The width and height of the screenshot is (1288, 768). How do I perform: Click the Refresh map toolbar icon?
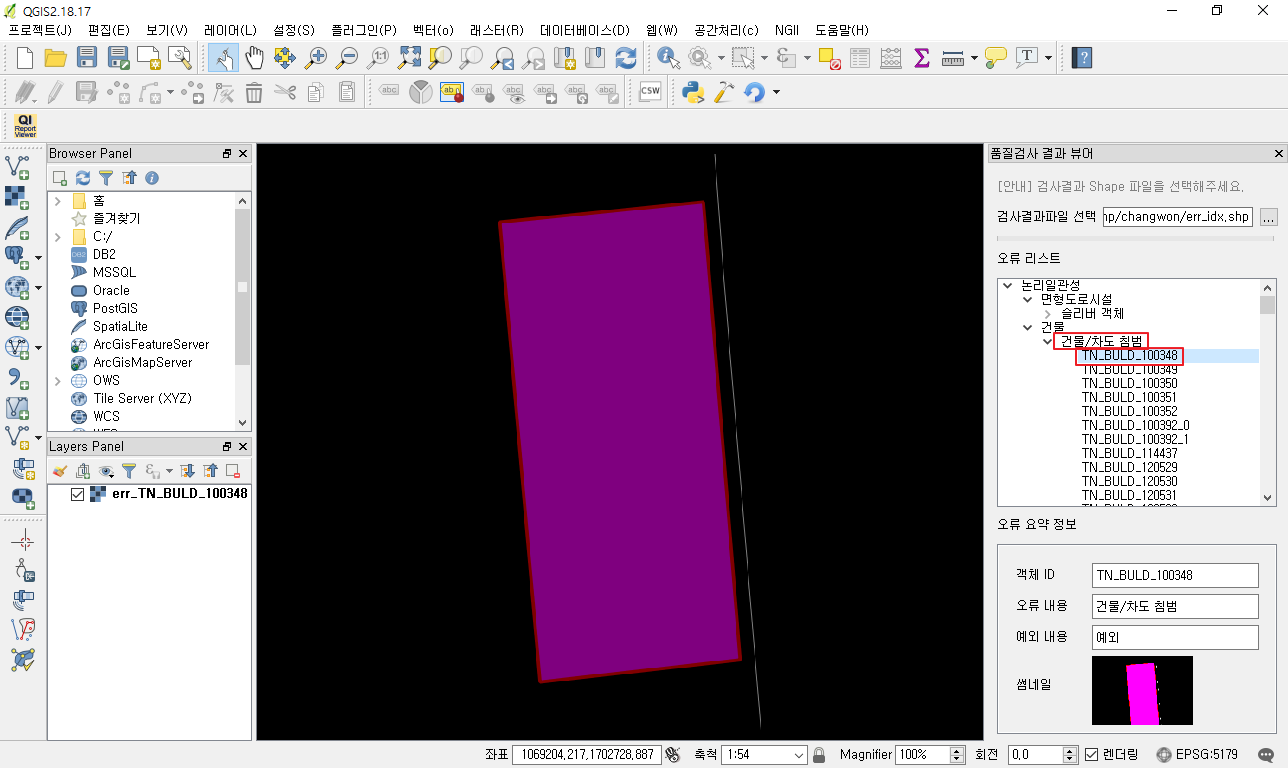626,58
